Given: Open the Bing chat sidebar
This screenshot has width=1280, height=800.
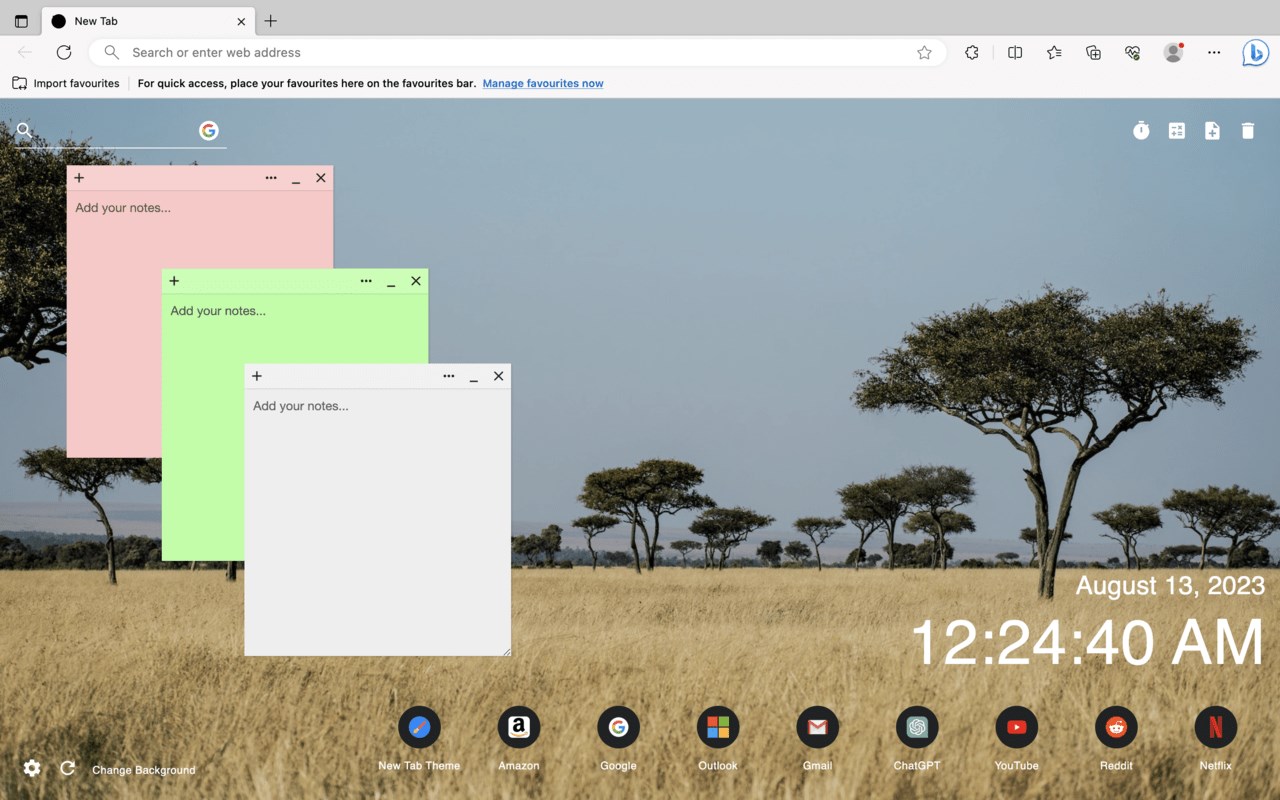Looking at the screenshot, I should click(1255, 53).
